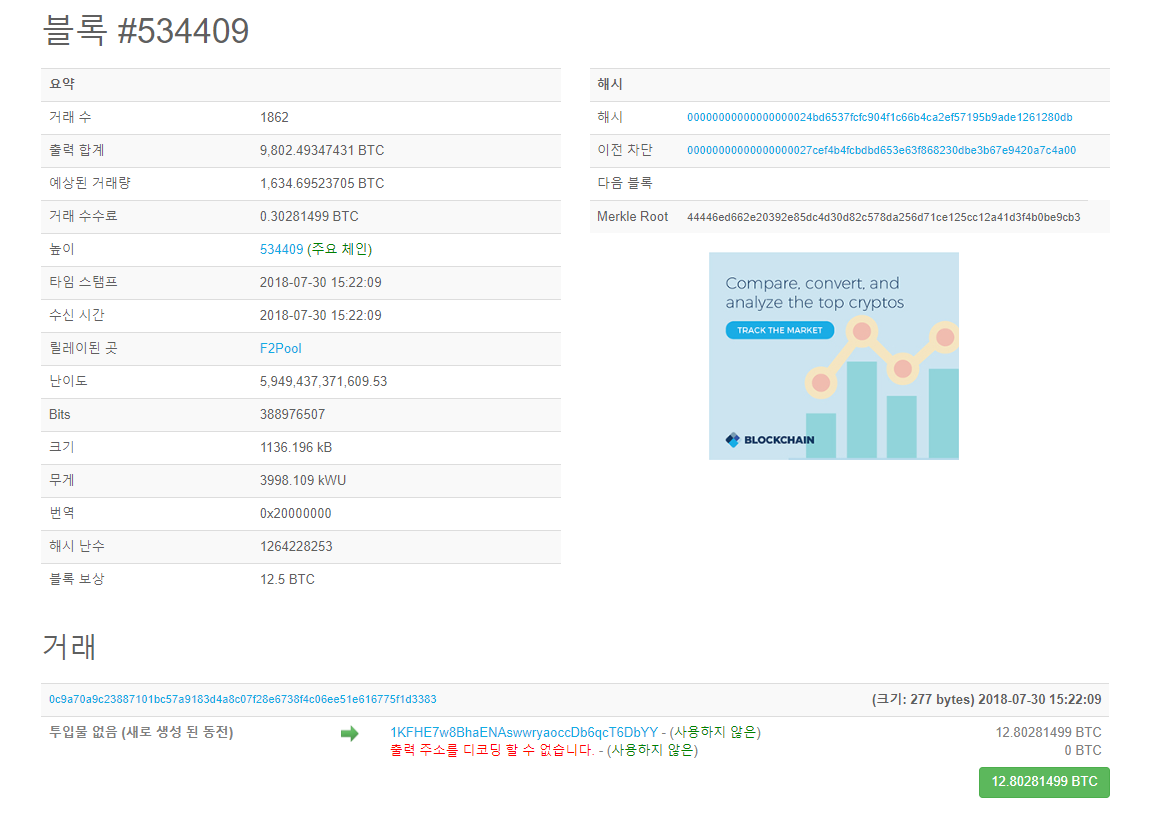The image size is (1156, 831).
Task: Select size value 1136.196 kB
Action: click(296, 448)
